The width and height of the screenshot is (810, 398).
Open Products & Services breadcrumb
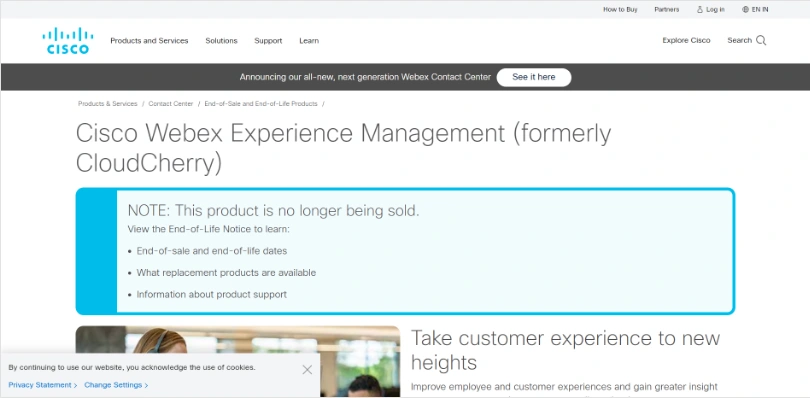tap(107, 104)
